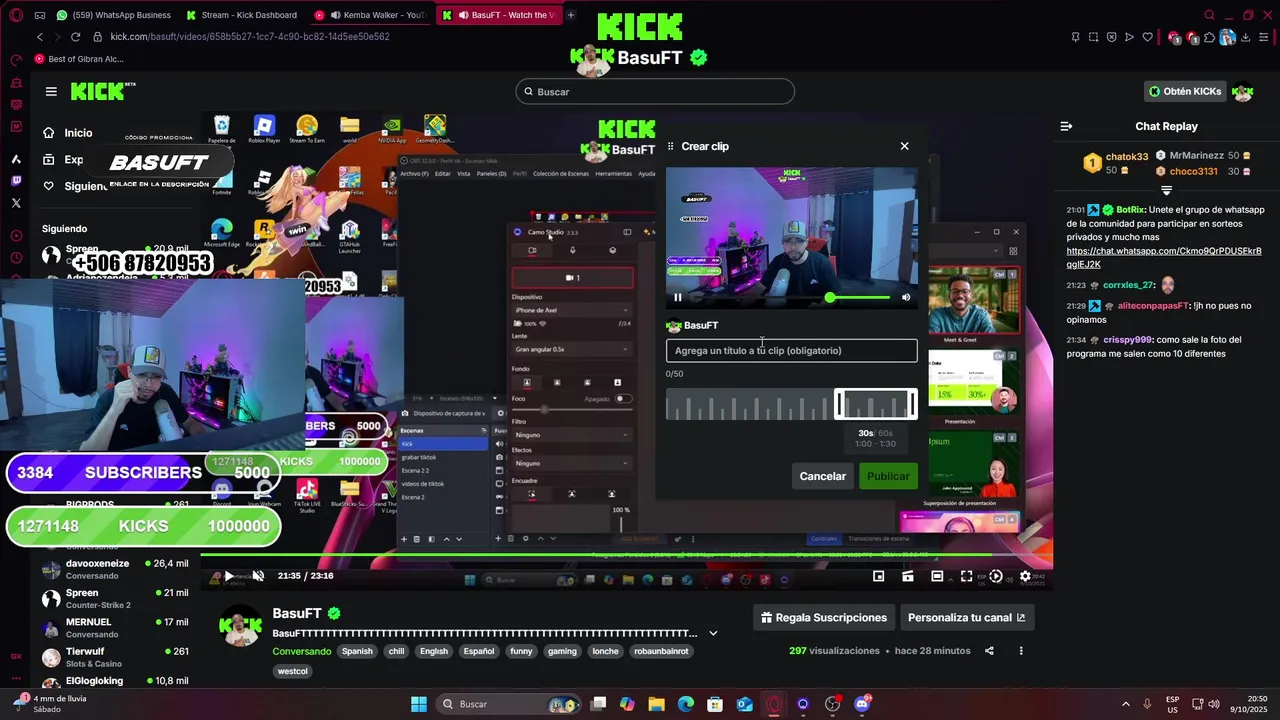1280x720 pixels.
Task: Toggle theater mode in player
Action: click(937, 576)
